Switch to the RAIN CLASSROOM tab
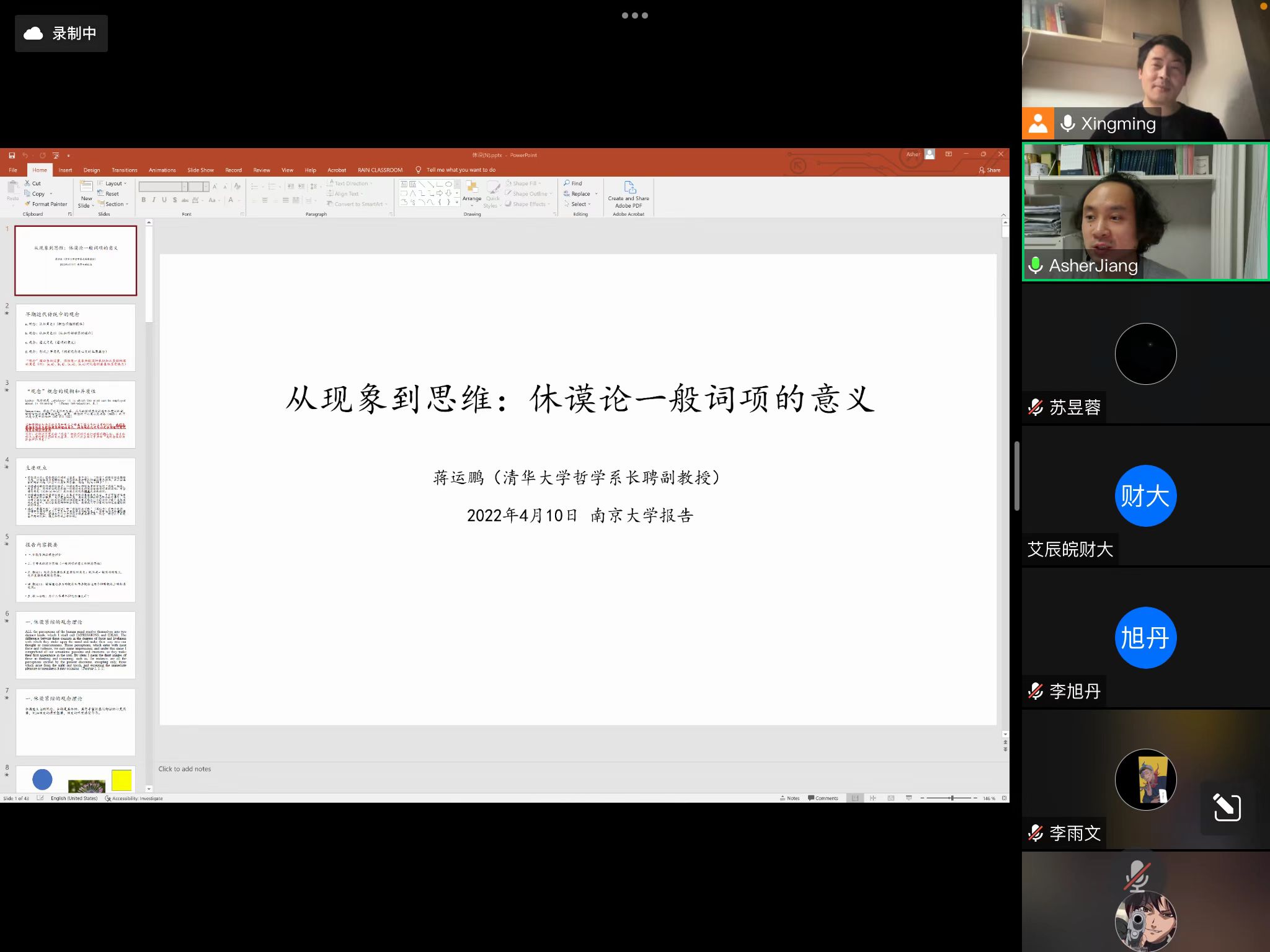 [x=380, y=170]
